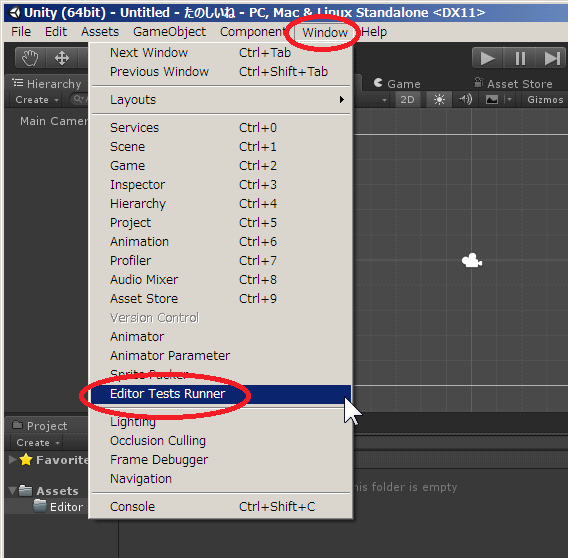Choose Animator from Window menu
The width and height of the screenshot is (568, 558).
tap(221, 337)
